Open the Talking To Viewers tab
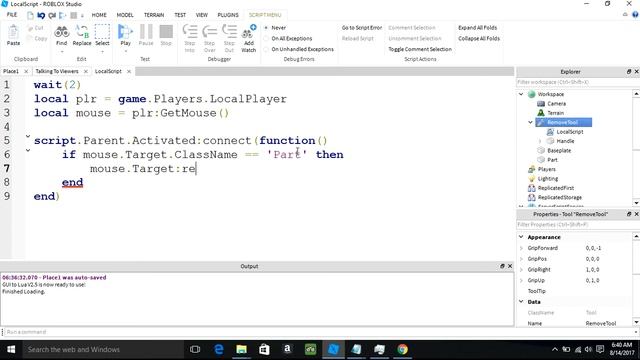 (x=57, y=71)
